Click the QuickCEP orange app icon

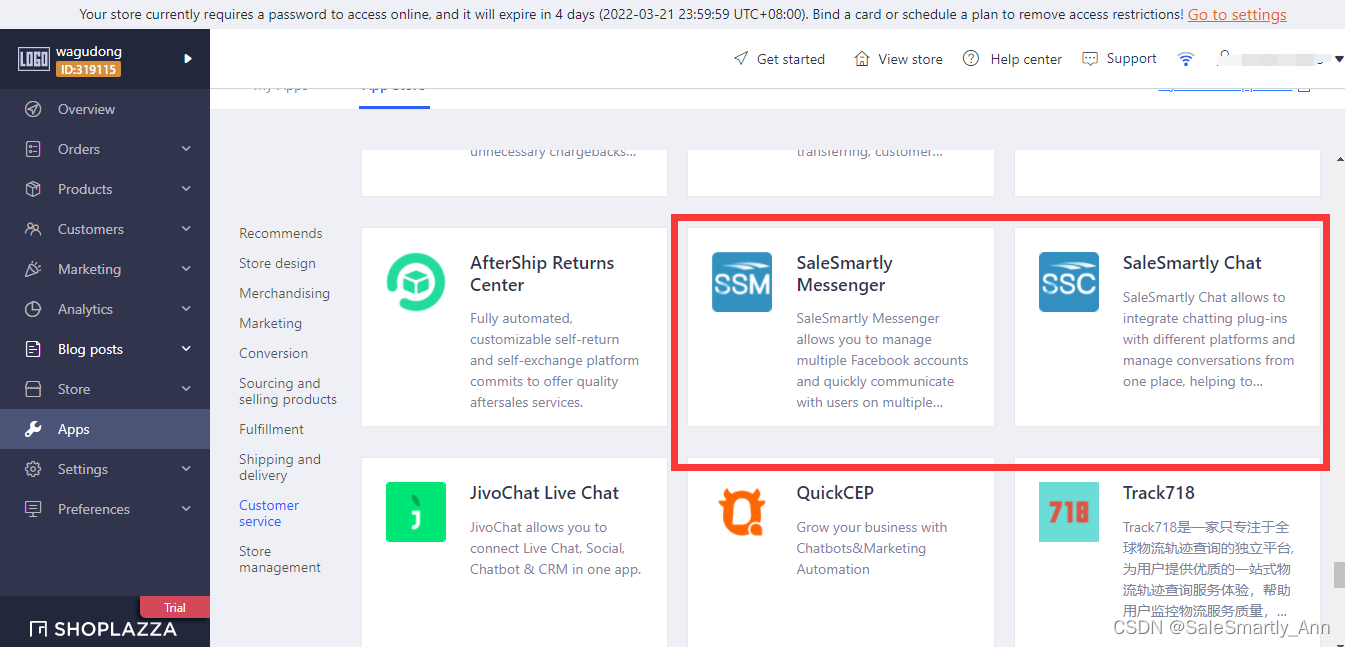(742, 510)
